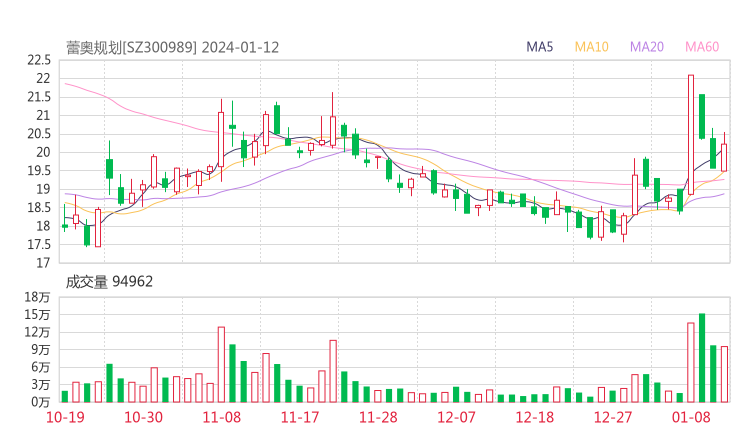Click the 18.5 price axis label
Image resolution: width=740 pixels, height=440 pixels.
tap(39, 208)
